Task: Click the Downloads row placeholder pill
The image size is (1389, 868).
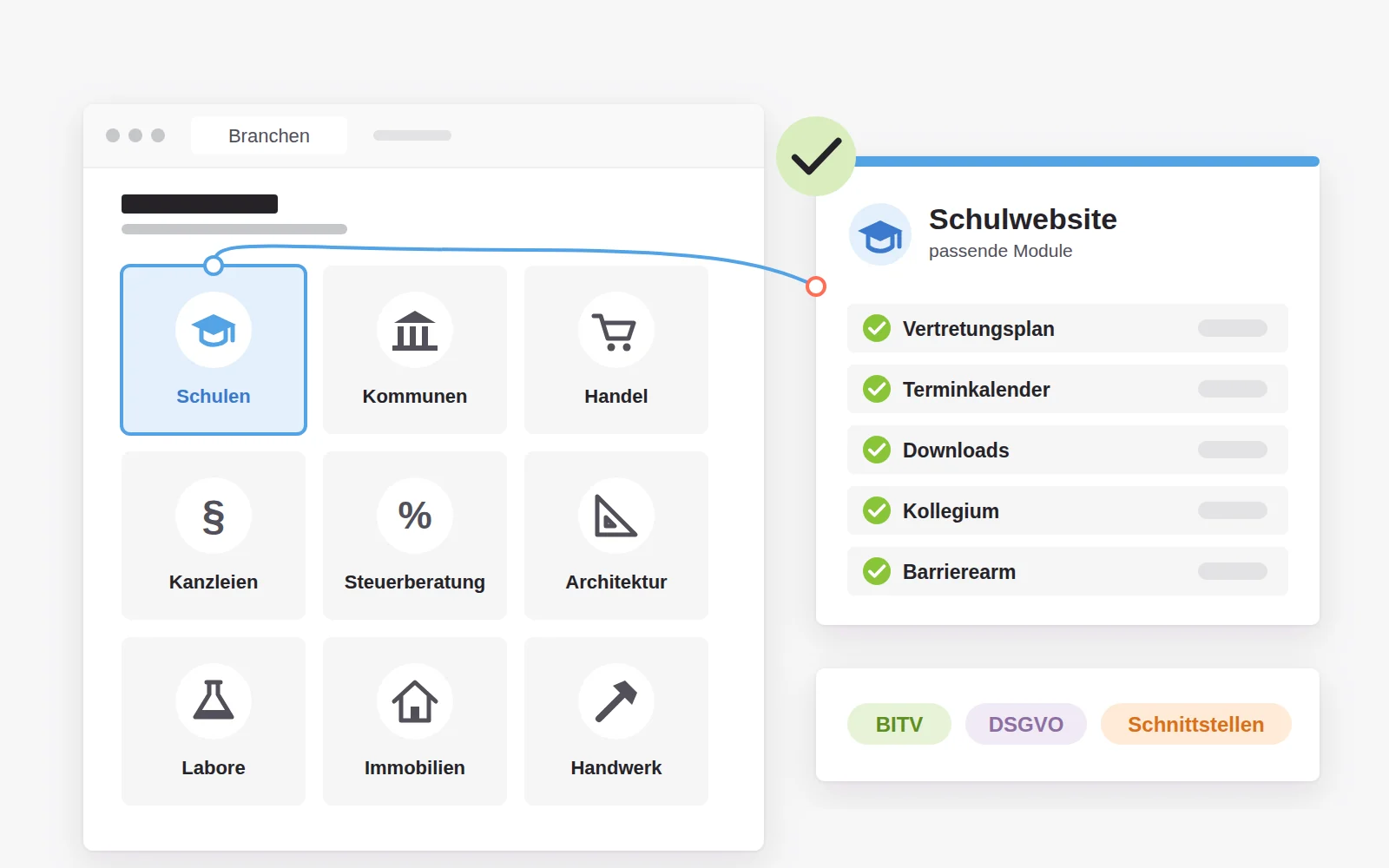Action: click(x=1233, y=450)
